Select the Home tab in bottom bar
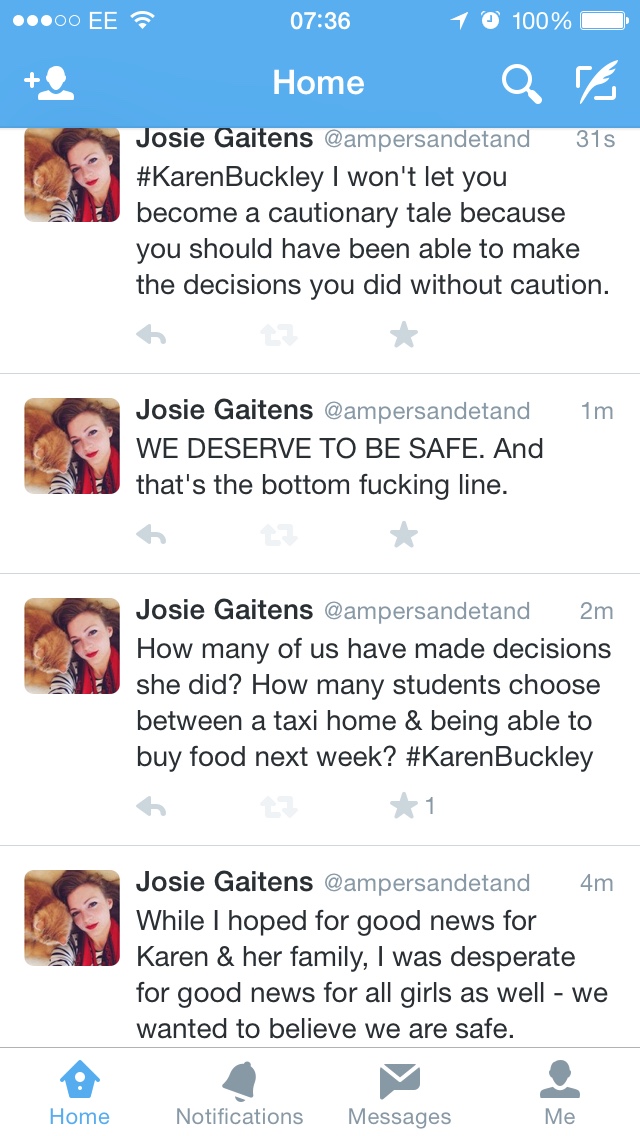640x1136 pixels. pyautogui.click(x=79, y=1093)
